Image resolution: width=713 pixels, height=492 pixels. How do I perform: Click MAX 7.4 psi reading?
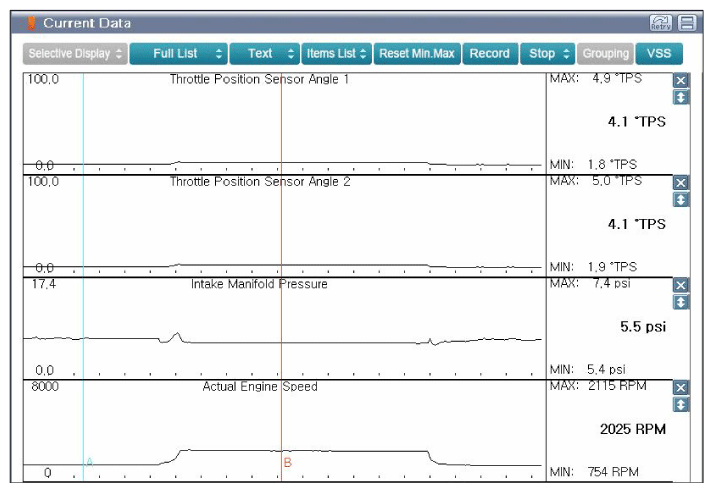pos(590,283)
